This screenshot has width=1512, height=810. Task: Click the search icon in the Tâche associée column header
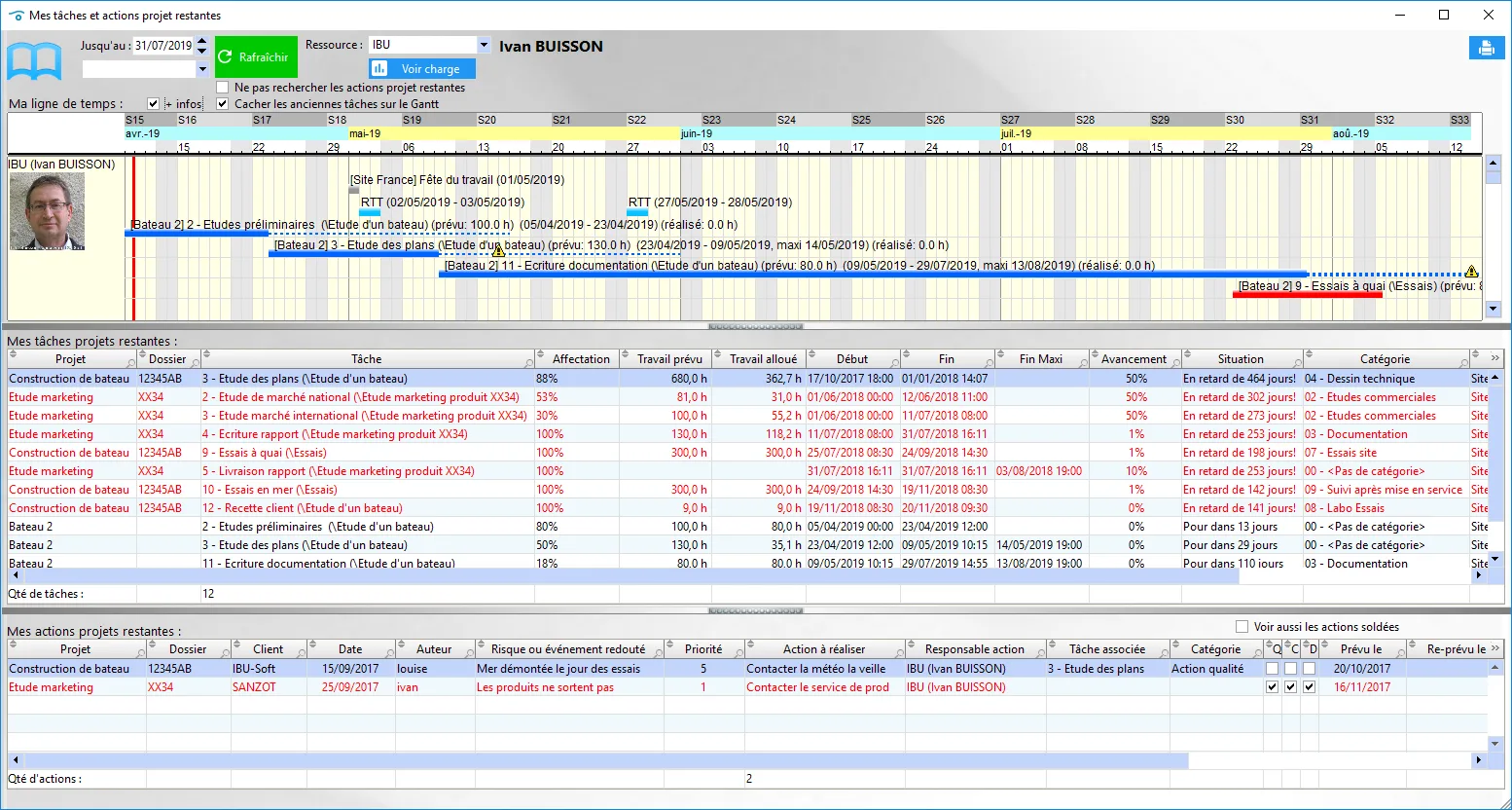[x=1164, y=652]
